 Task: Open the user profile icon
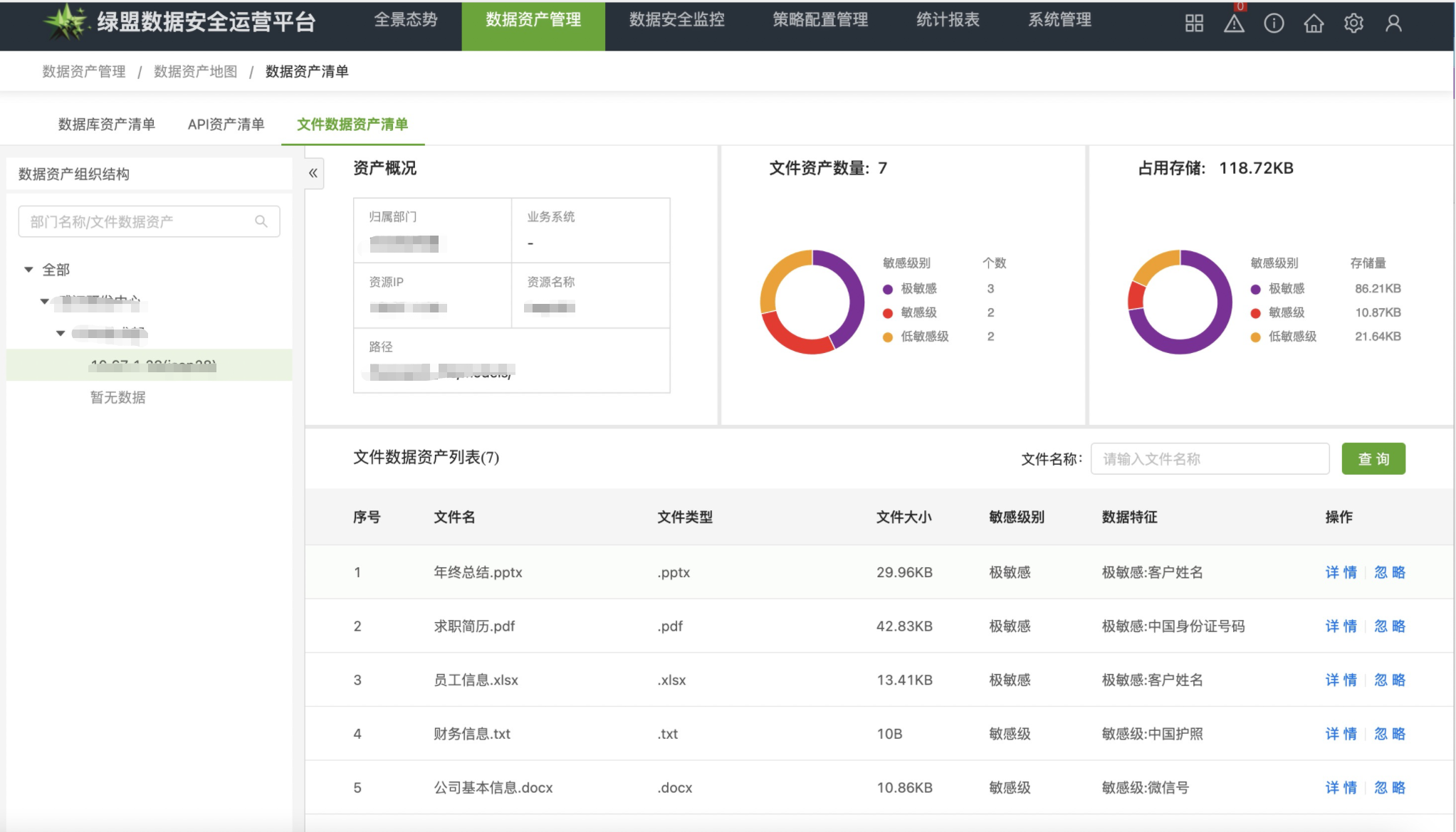1393,23
